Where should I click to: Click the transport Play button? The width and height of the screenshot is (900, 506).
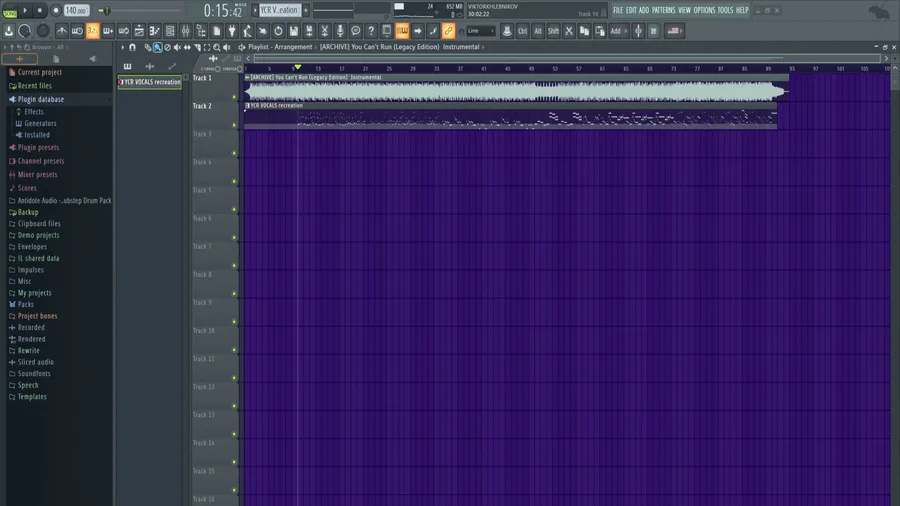[25, 10]
